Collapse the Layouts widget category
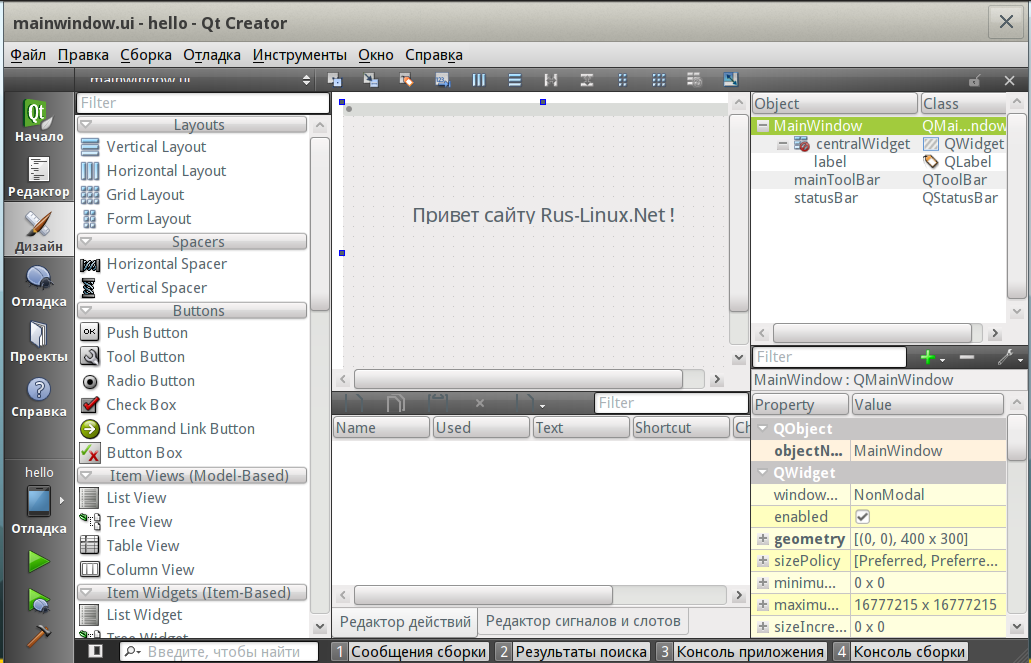The height and width of the screenshot is (663, 1031). click(86, 125)
